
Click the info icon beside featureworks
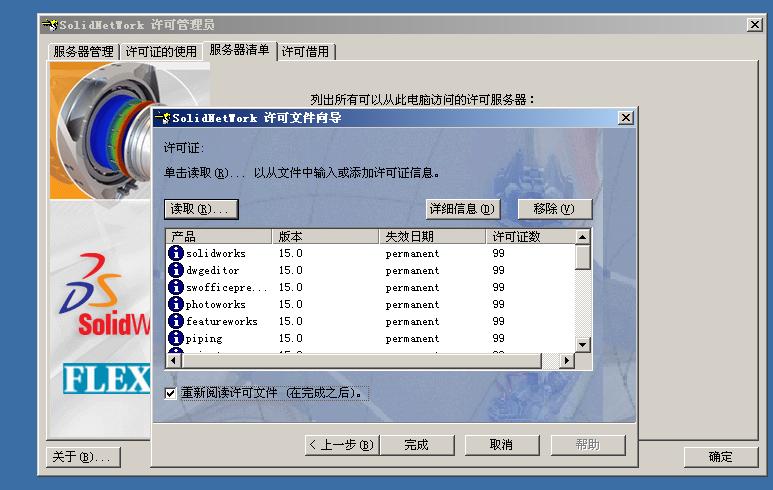pos(176,321)
